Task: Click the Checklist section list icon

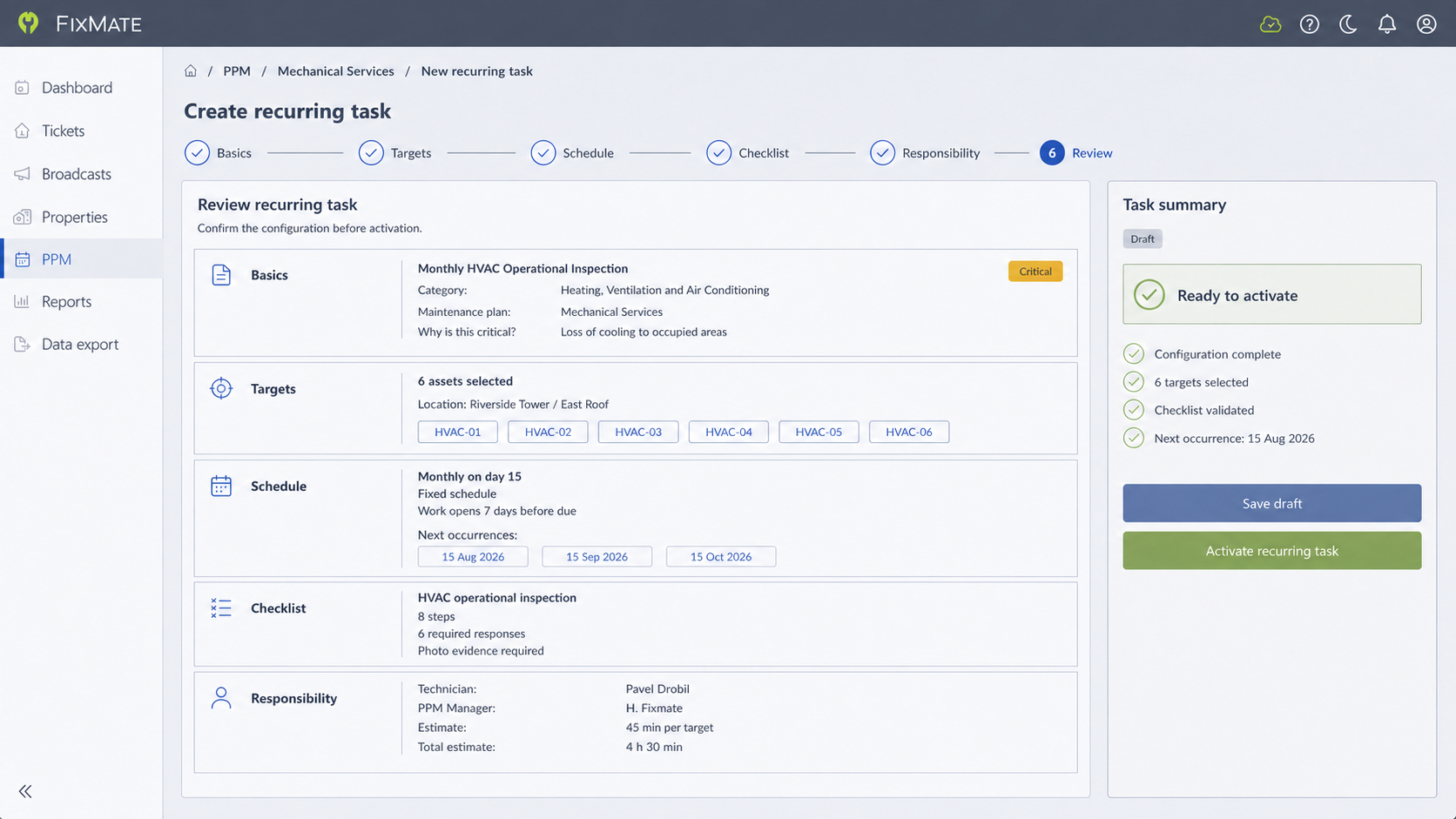Action: point(221,608)
